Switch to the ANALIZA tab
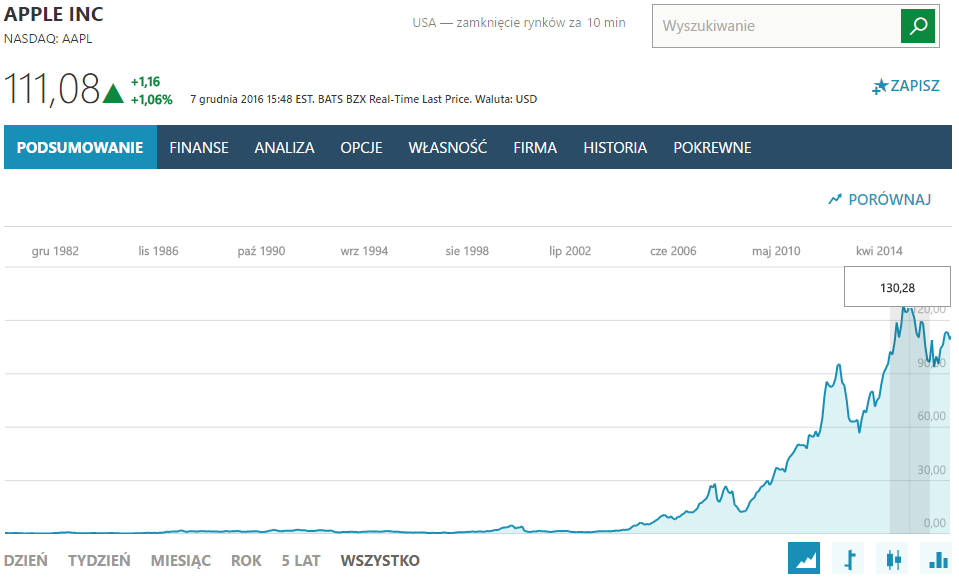This screenshot has width=959, height=580. pyautogui.click(x=284, y=147)
